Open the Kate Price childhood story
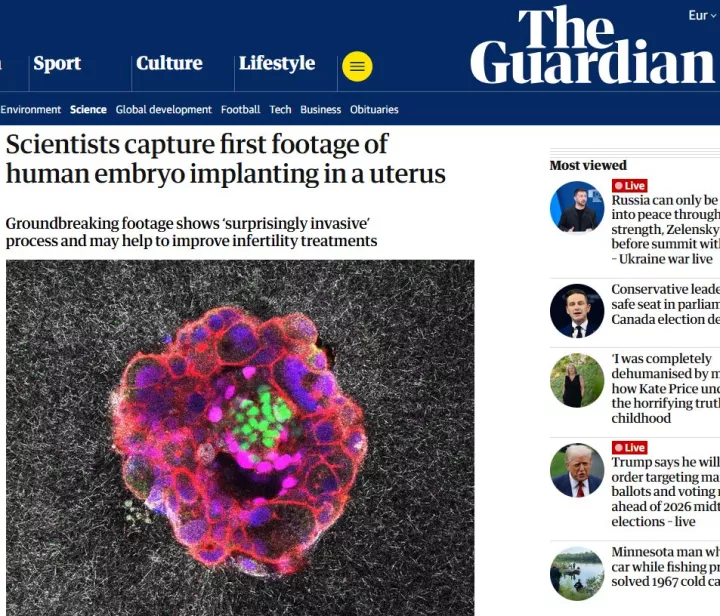Image resolution: width=720 pixels, height=616 pixels. 665,388
